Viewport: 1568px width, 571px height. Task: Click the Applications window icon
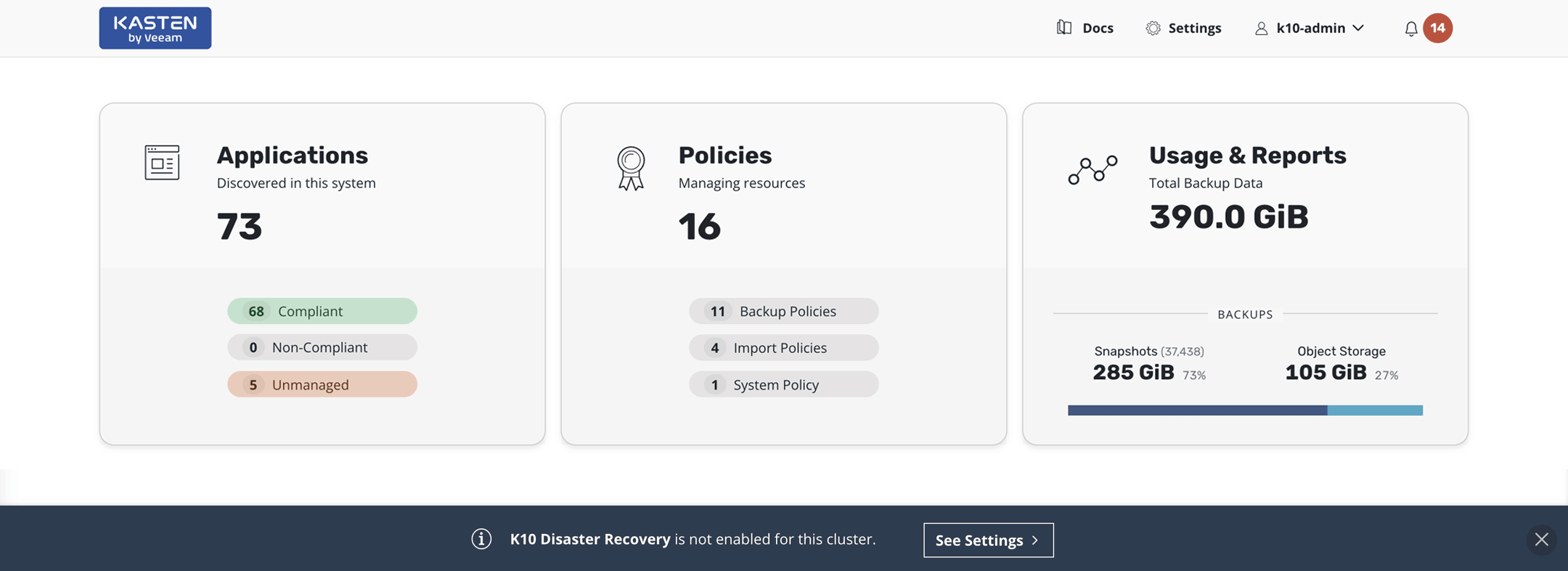tap(162, 162)
